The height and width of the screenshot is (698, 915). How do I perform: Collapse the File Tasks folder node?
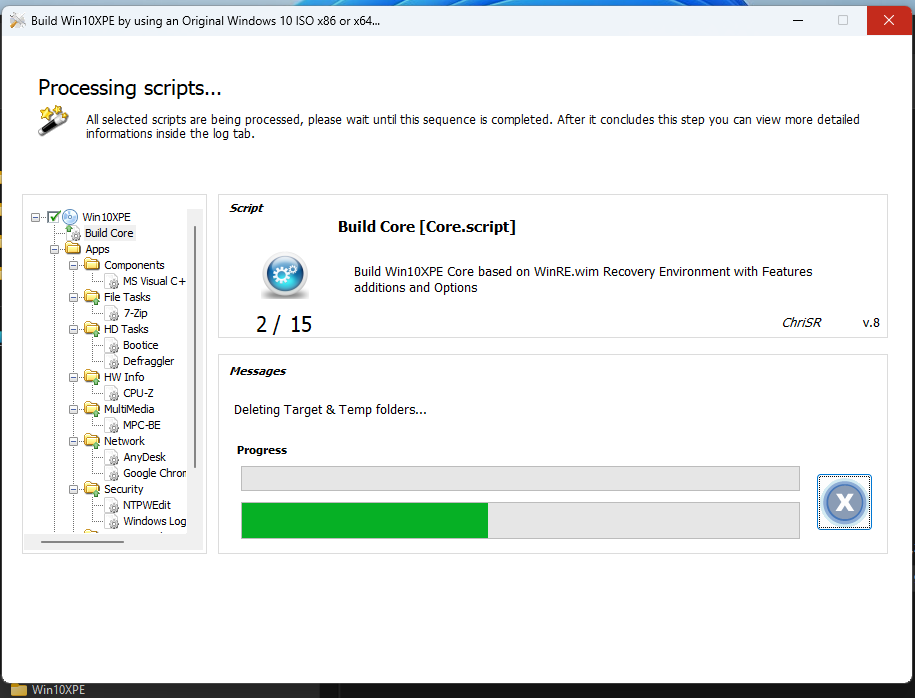(x=74, y=297)
